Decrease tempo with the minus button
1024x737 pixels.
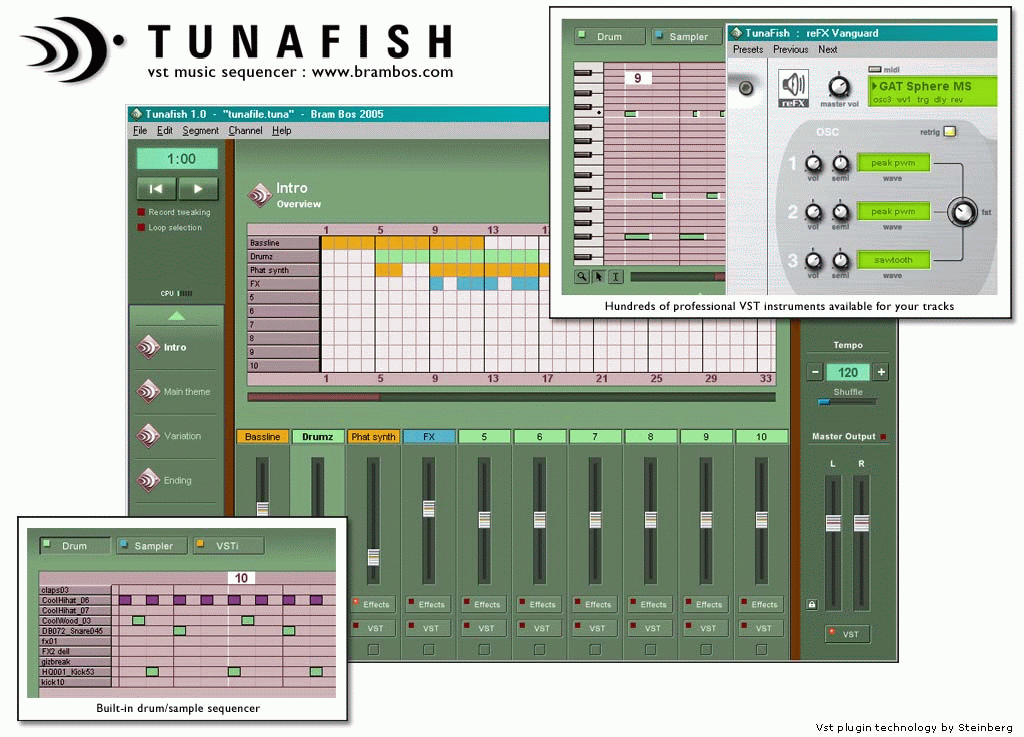point(815,372)
